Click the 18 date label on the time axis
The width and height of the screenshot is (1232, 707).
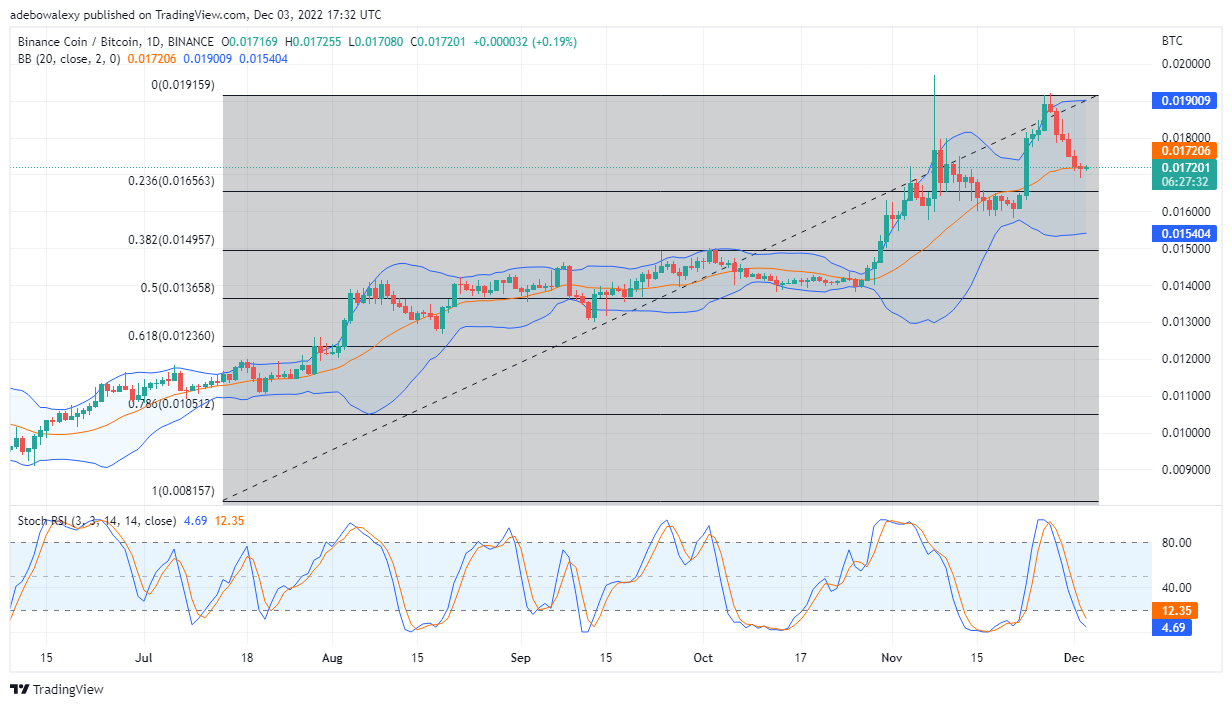pyautogui.click(x=247, y=658)
